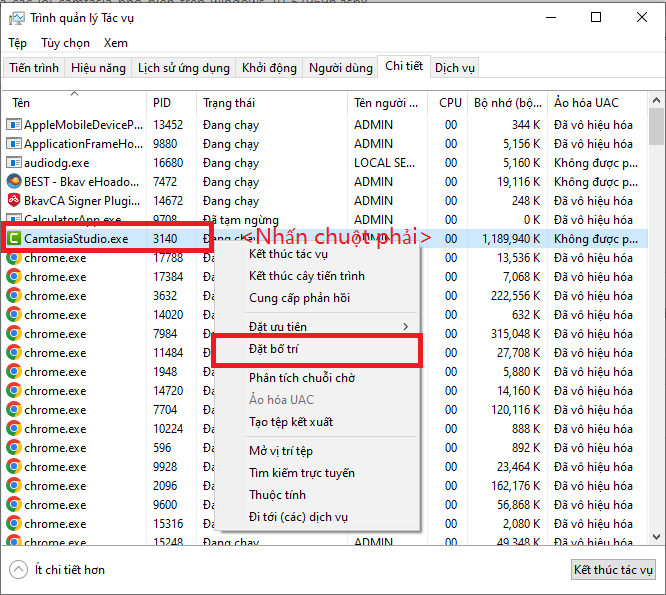Click the ApplicationFrameHo... process icon
This screenshot has height=595, width=666.
(14, 144)
